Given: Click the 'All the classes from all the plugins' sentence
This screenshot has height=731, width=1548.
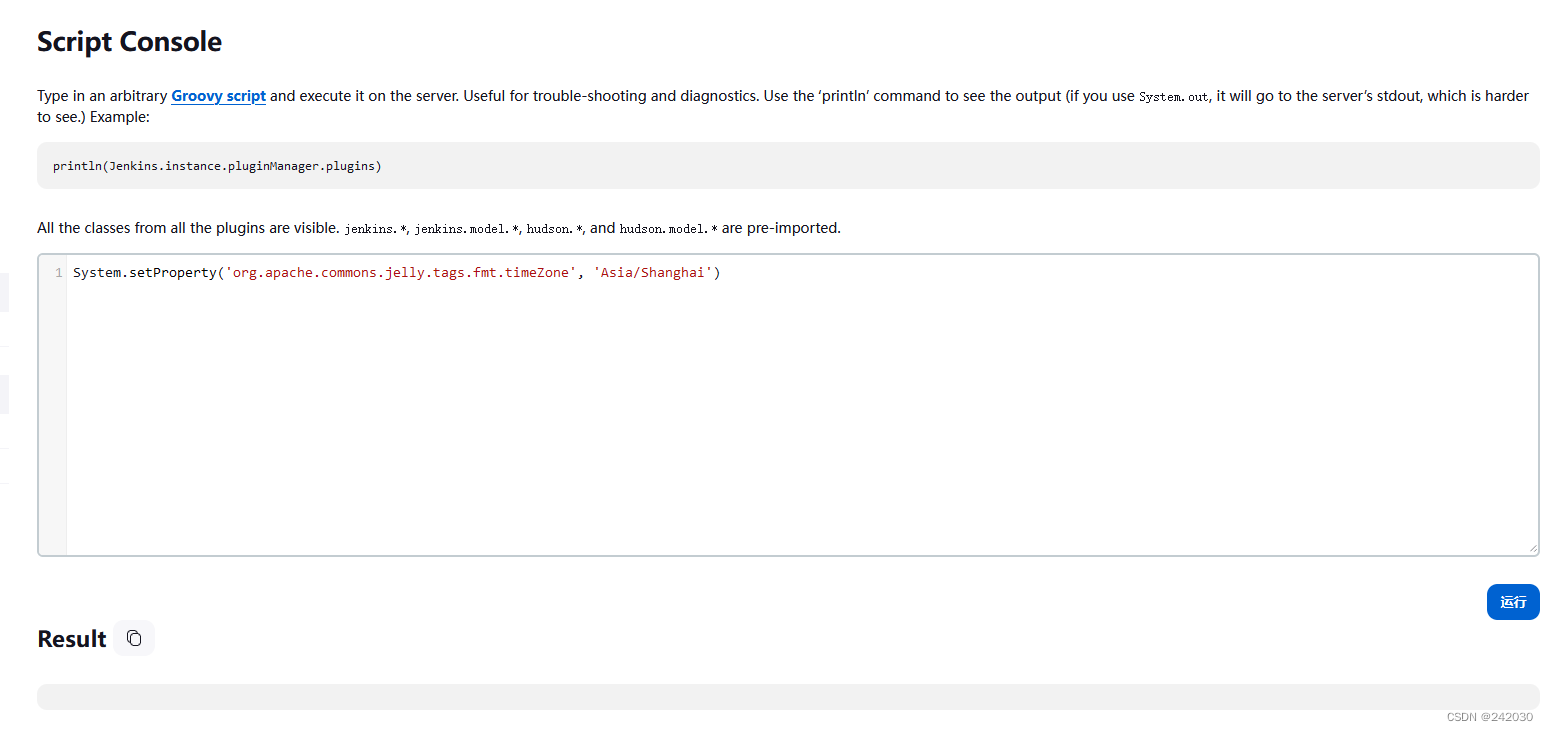Looking at the screenshot, I should 439,228.
